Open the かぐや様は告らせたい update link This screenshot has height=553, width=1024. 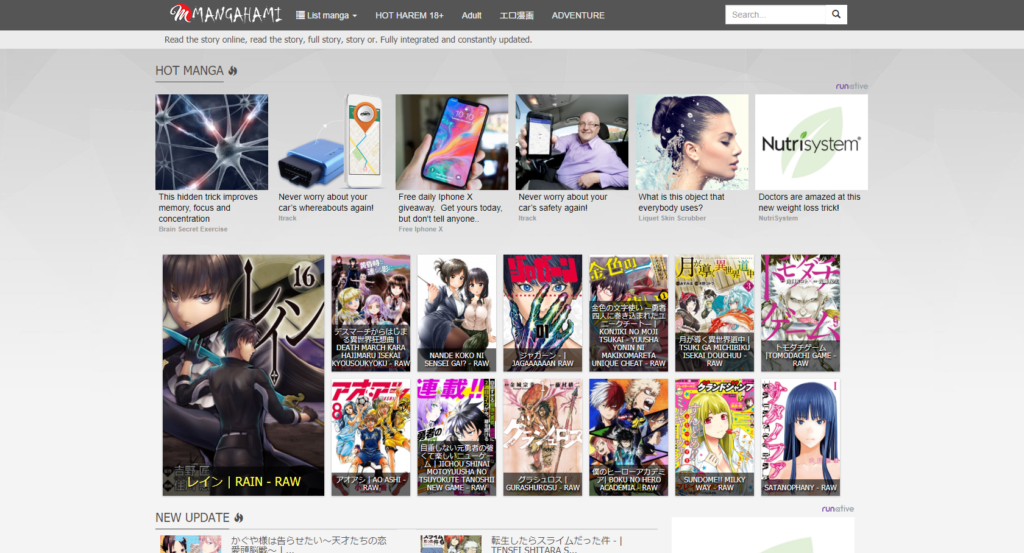pyautogui.click(x=308, y=545)
